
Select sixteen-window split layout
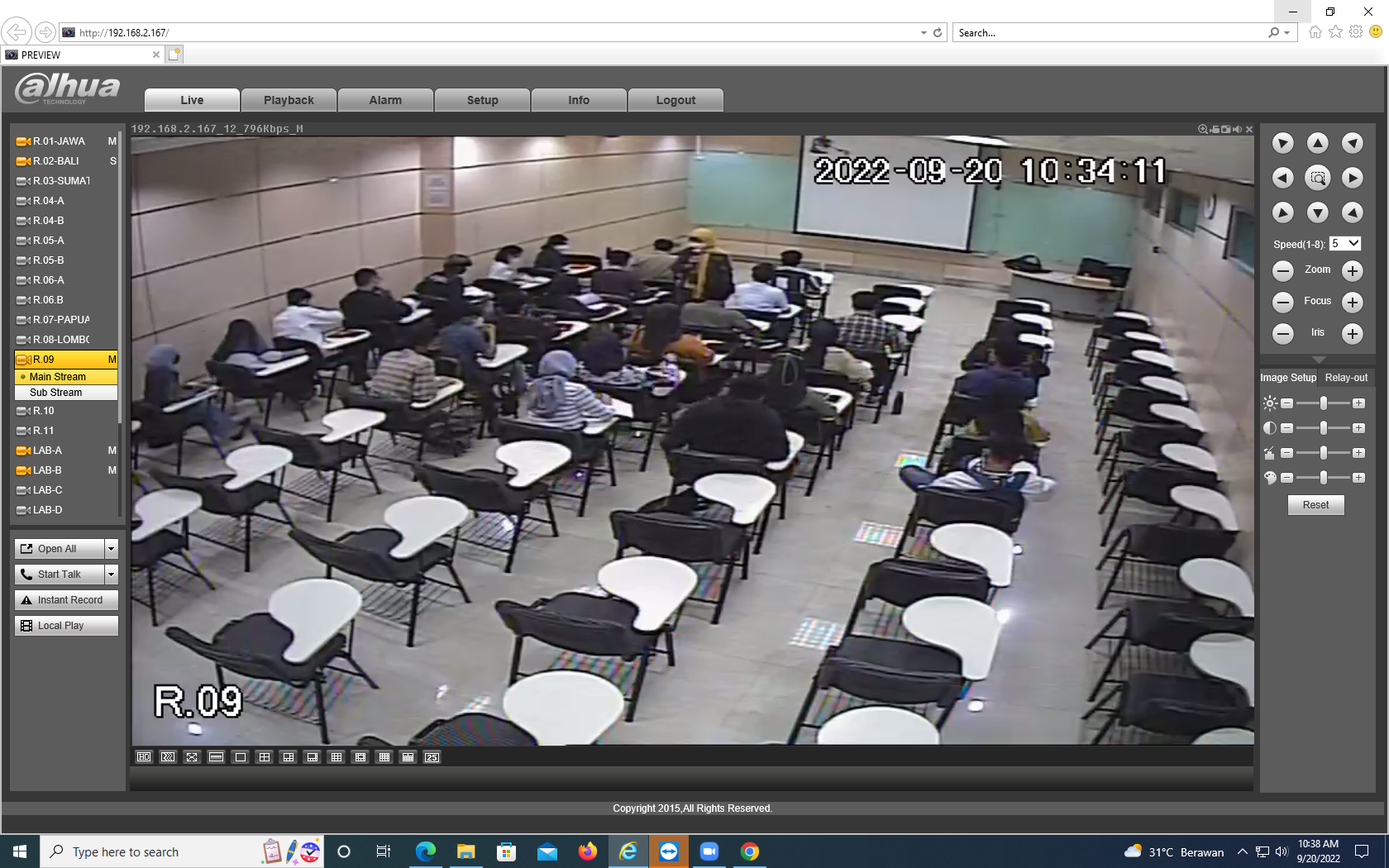point(384,757)
